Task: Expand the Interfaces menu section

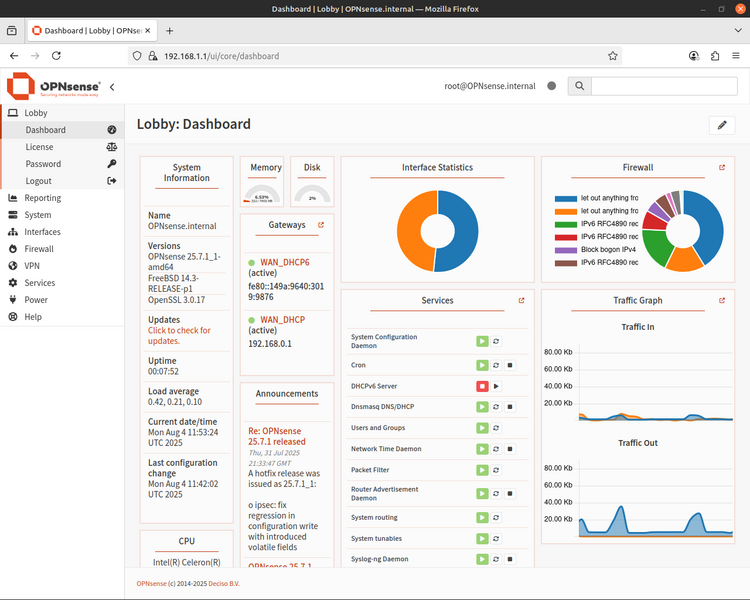Action: [x=62, y=232]
